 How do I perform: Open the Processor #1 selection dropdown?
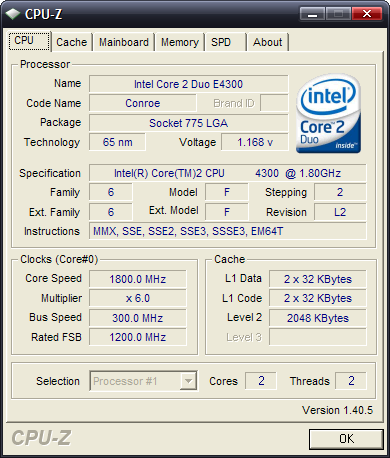click(x=143, y=381)
